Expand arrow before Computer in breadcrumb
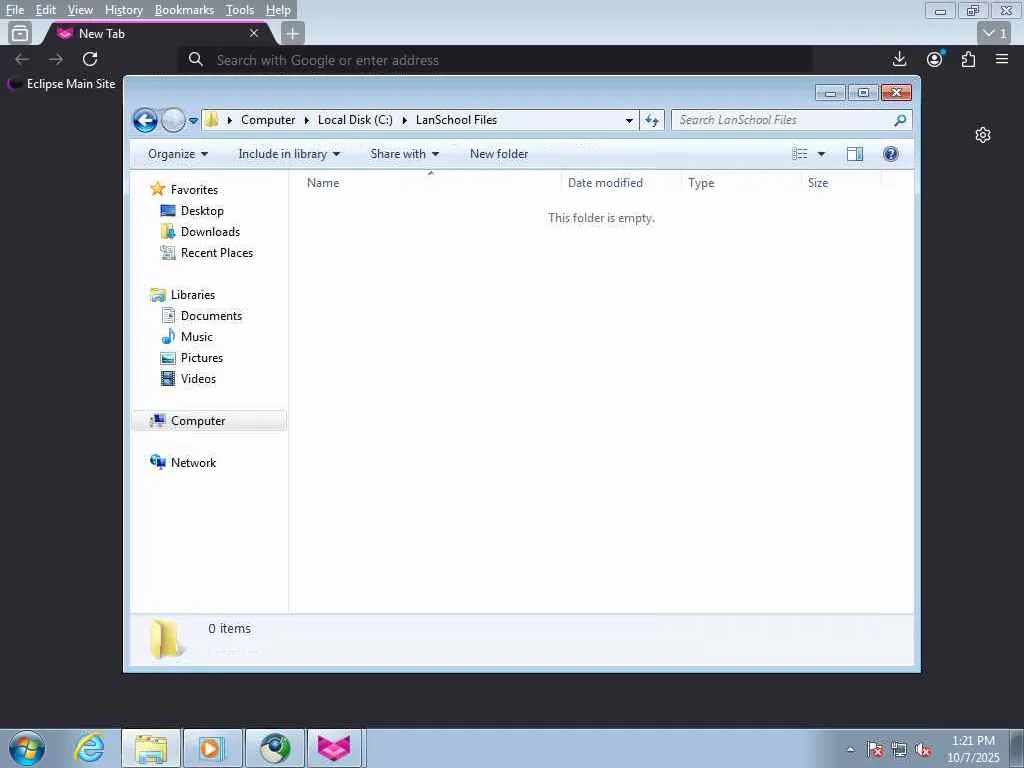The image size is (1024, 768). tap(229, 120)
